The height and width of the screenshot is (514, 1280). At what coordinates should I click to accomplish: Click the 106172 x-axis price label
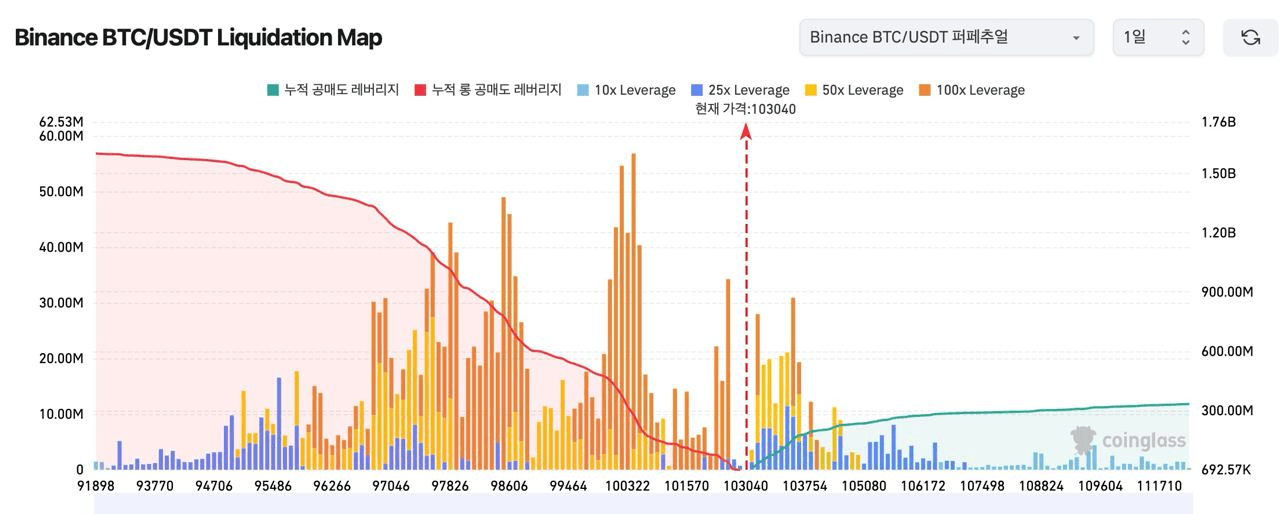(924, 485)
